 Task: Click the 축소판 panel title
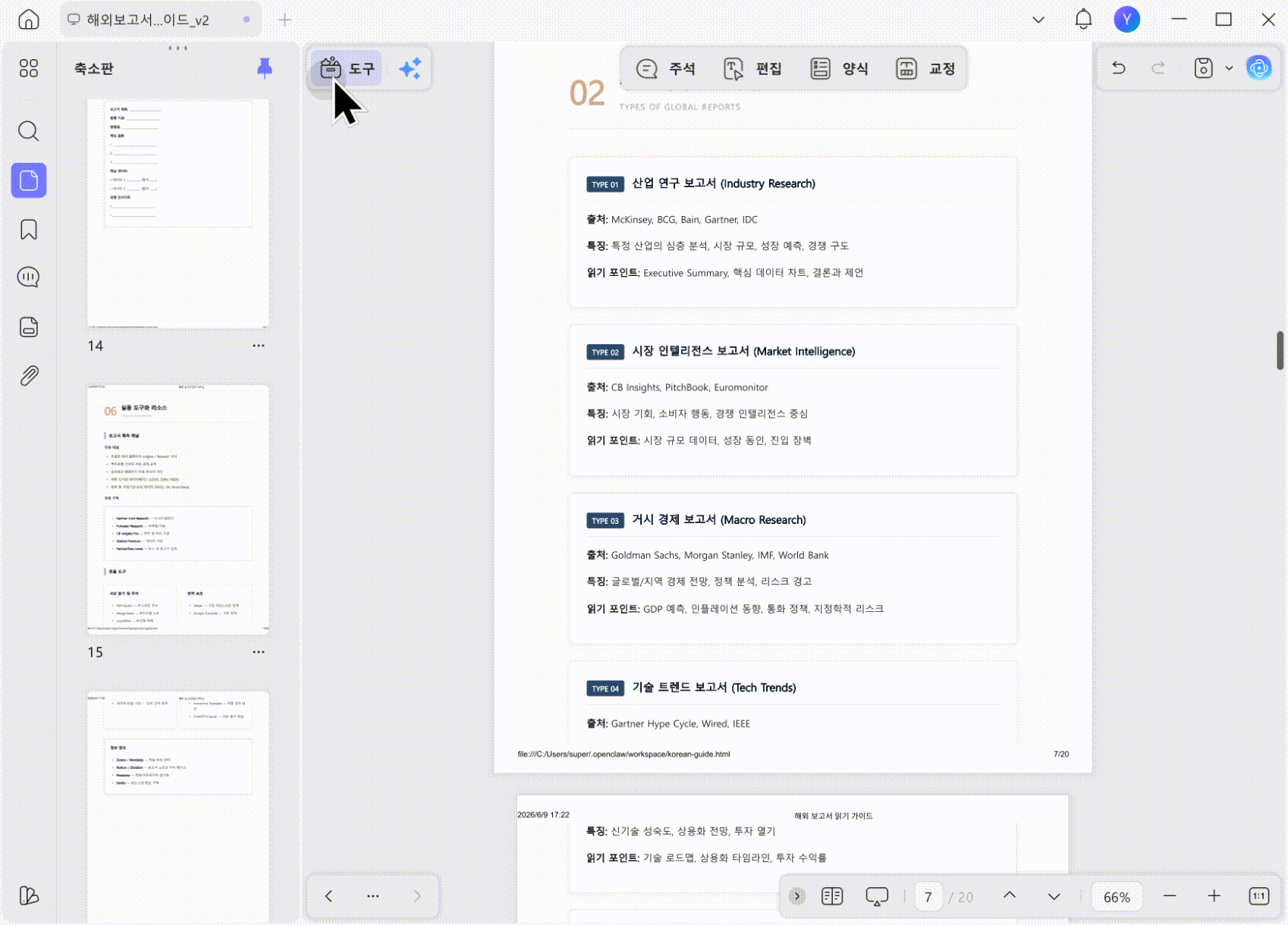point(94,68)
